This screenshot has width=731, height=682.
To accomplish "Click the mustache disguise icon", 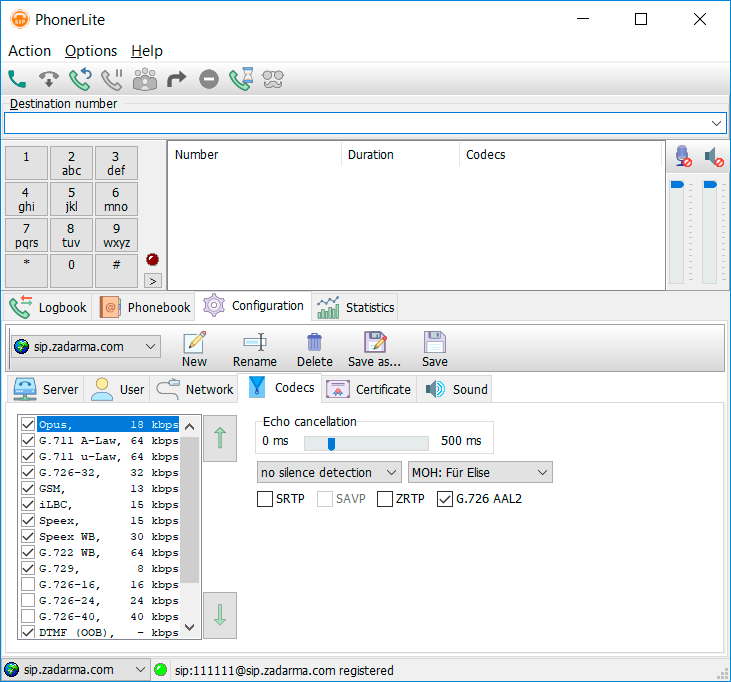I will point(273,79).
